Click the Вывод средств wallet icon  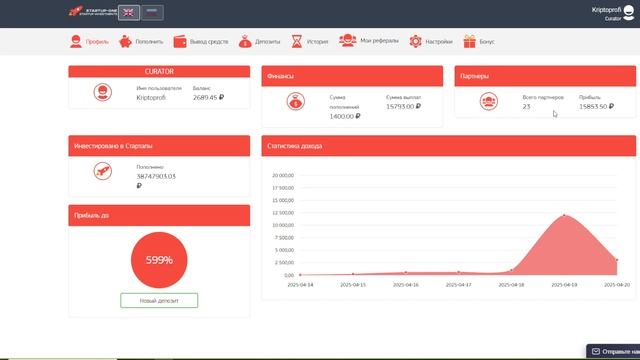click(x=180, y=41)
